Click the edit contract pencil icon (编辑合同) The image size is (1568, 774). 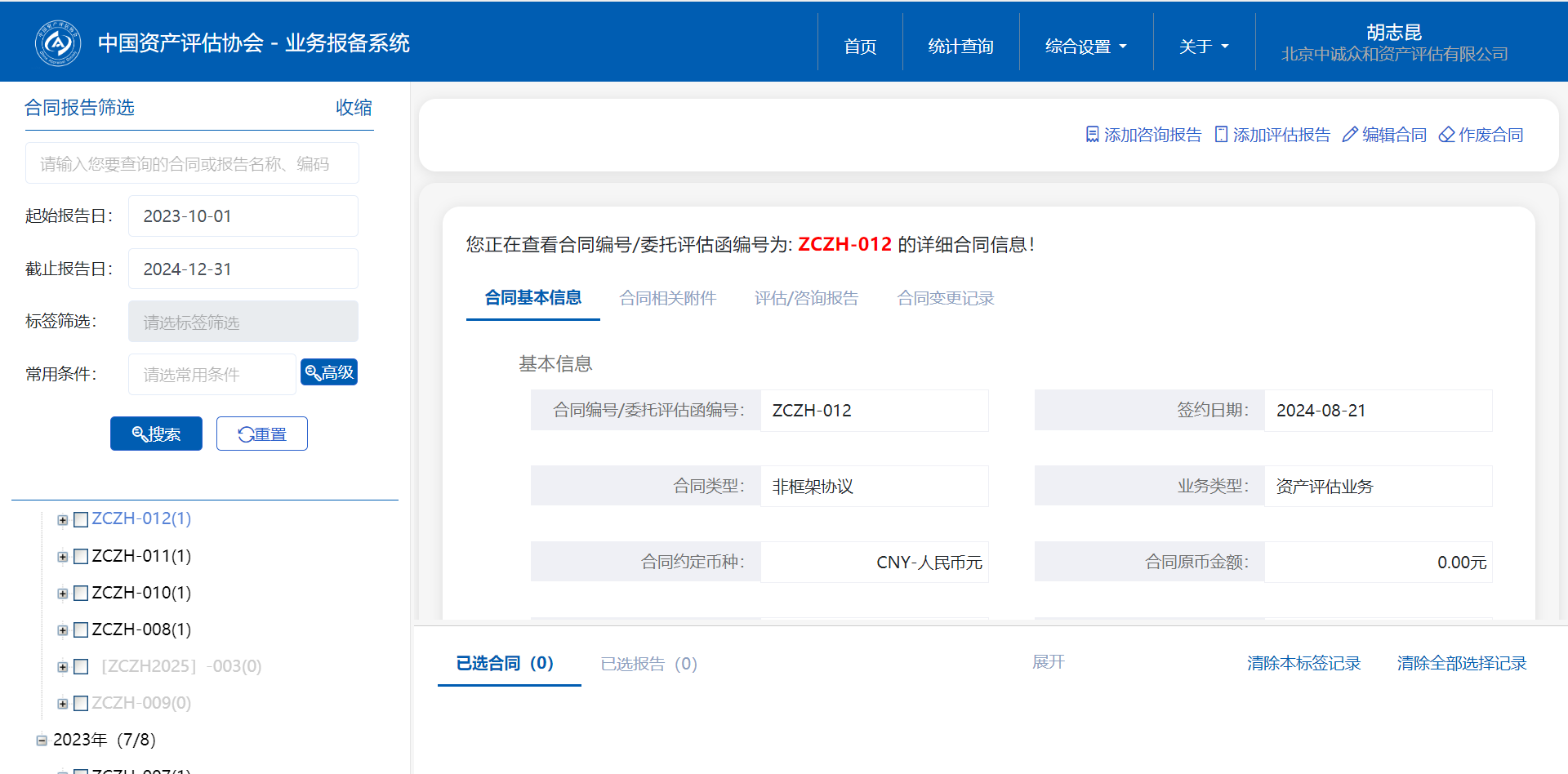click(x=1350, y=135)
